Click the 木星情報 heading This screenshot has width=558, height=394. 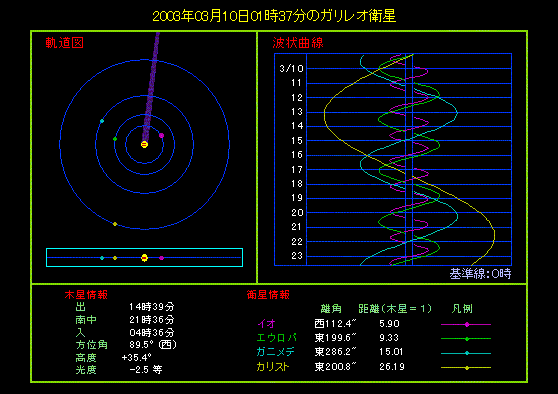point(86,295)
